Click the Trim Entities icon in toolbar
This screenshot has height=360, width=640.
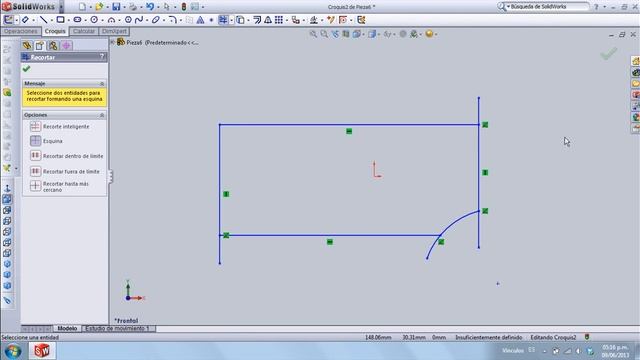coord(223,20)
